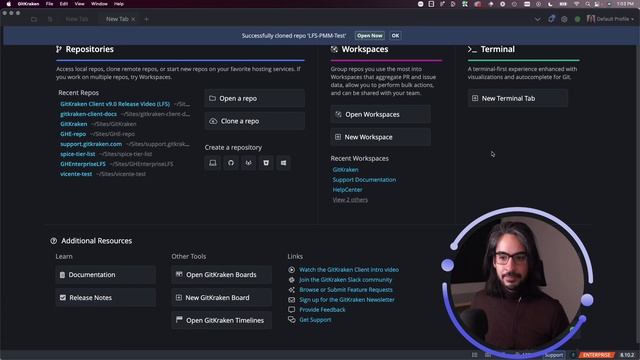Close the active New Tab

[133, 19]
